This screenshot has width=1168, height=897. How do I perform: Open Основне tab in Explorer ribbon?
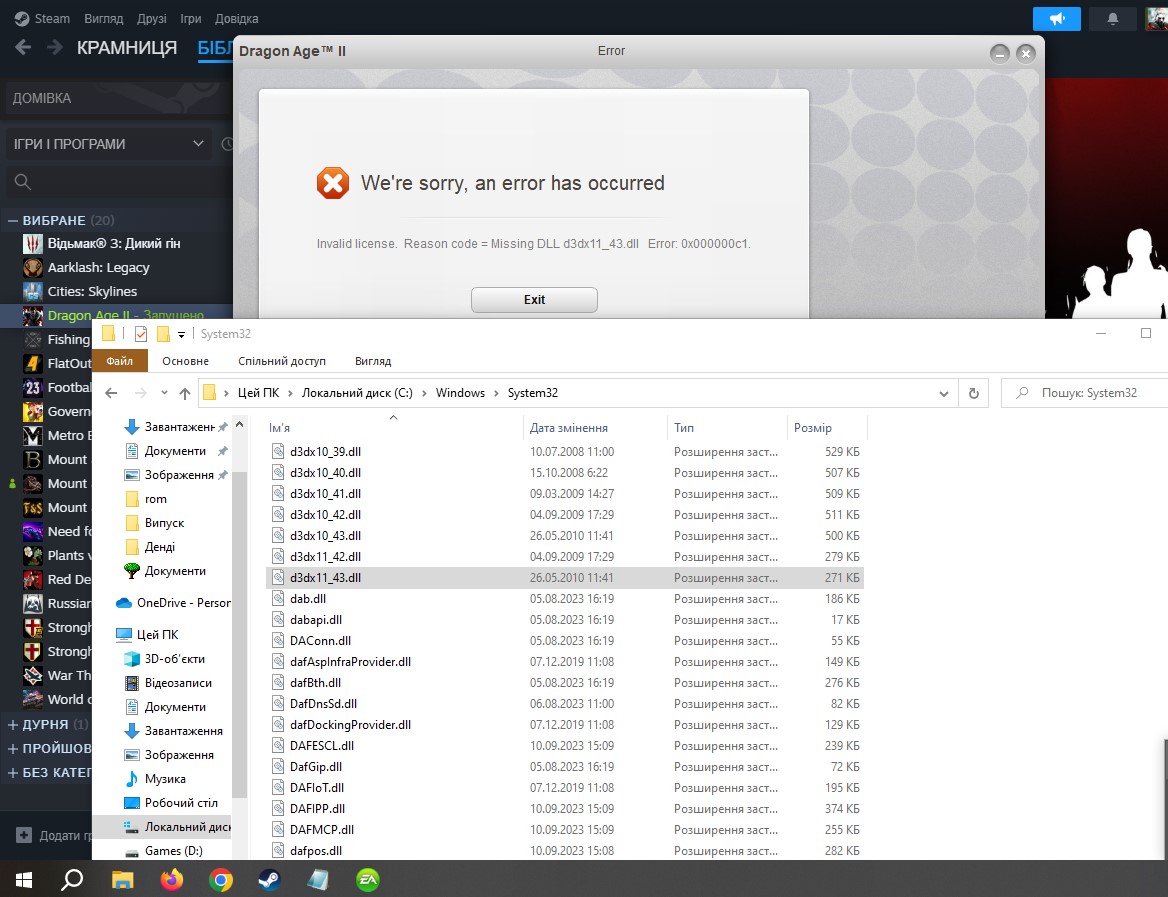pos(185,361)
